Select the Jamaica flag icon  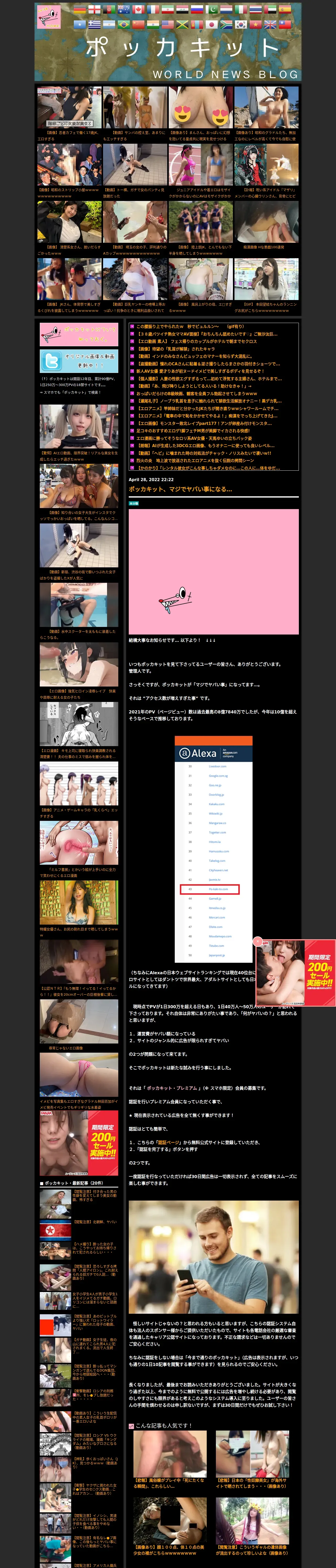click(183, 24)
